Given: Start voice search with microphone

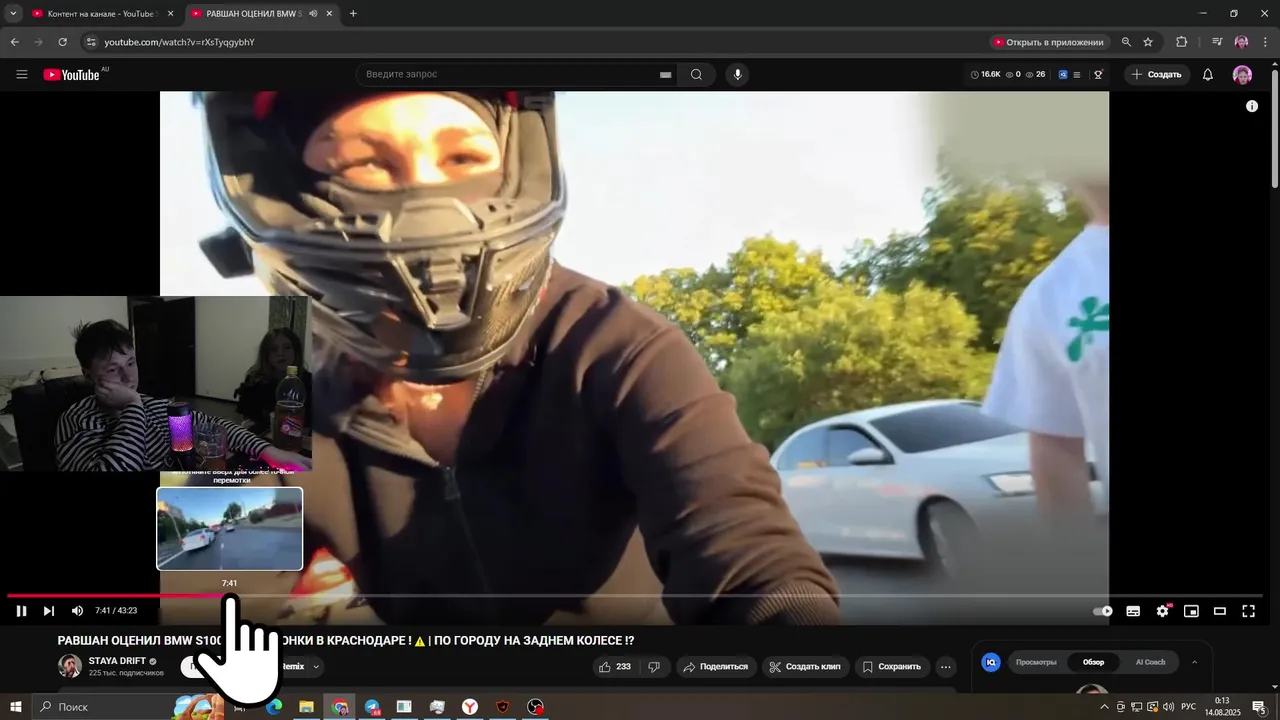Looking at the screenshot, I should click(x=737, y=74).
